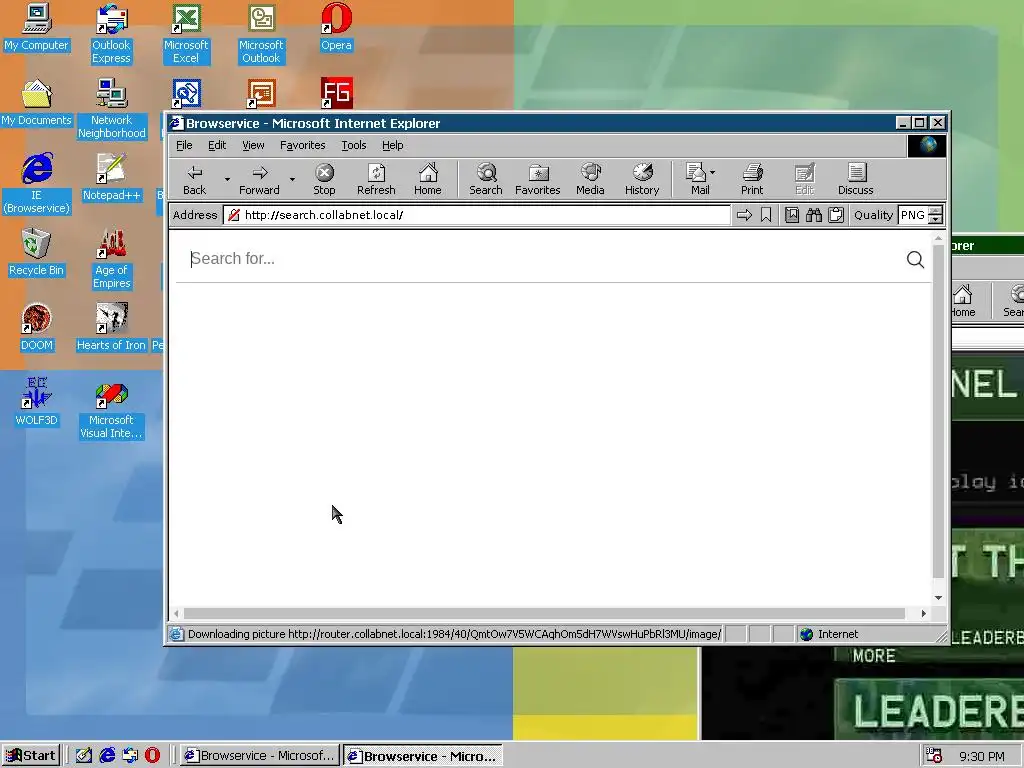Open the View menu
The height and width of the screenshot is (768, 1024).
tap(253, 145)
